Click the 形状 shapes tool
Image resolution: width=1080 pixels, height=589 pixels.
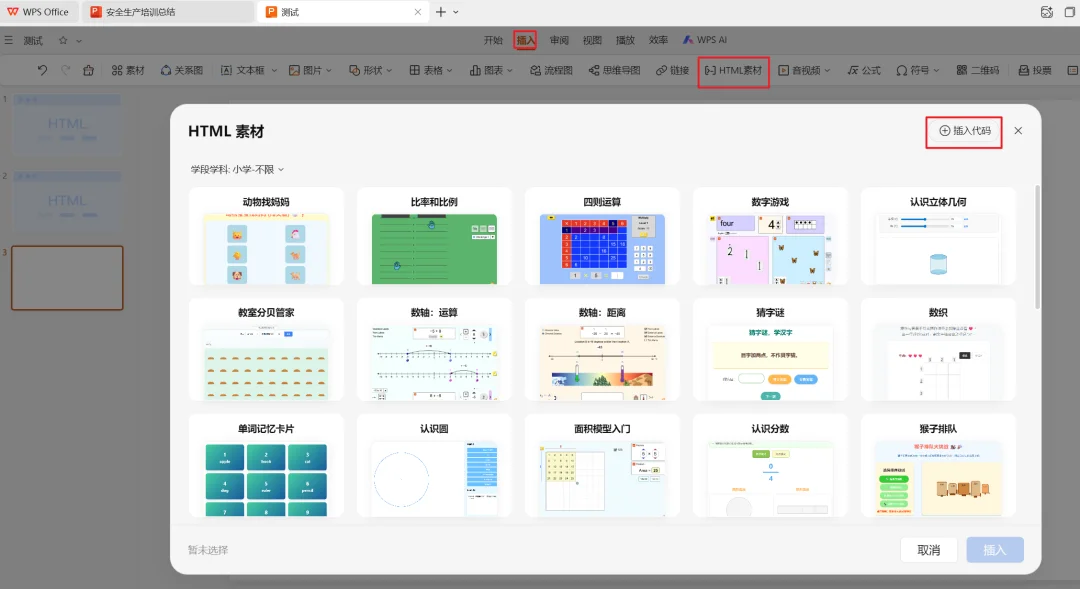(x=366, y=70)
